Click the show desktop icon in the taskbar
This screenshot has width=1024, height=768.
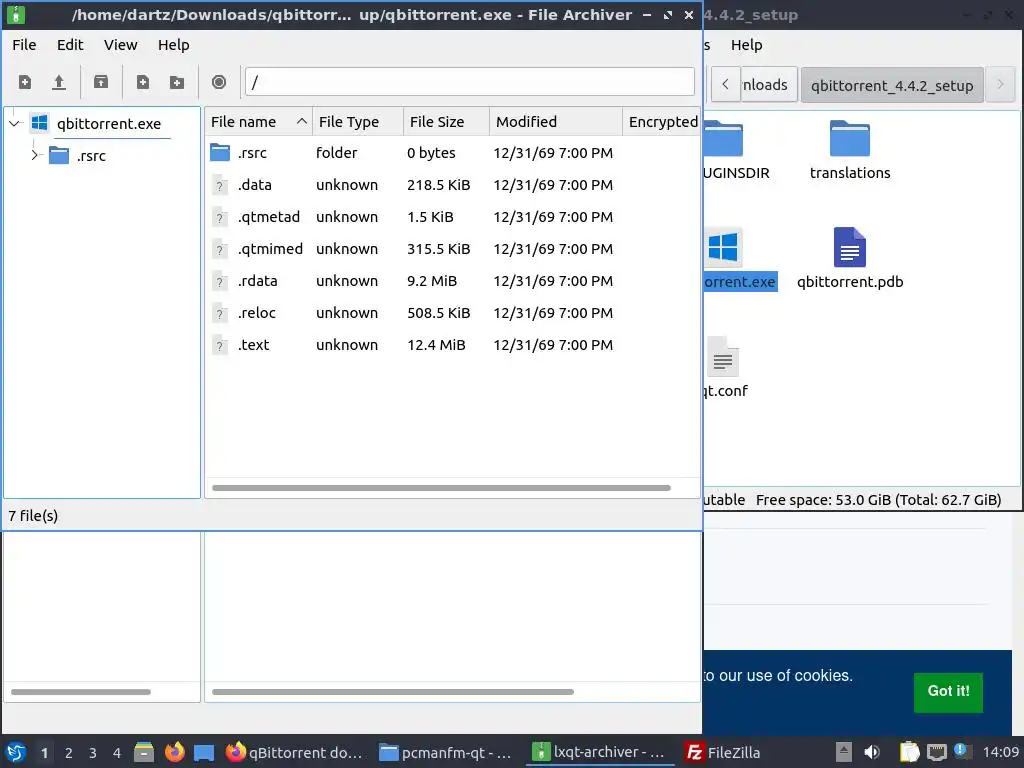(204, 753)
